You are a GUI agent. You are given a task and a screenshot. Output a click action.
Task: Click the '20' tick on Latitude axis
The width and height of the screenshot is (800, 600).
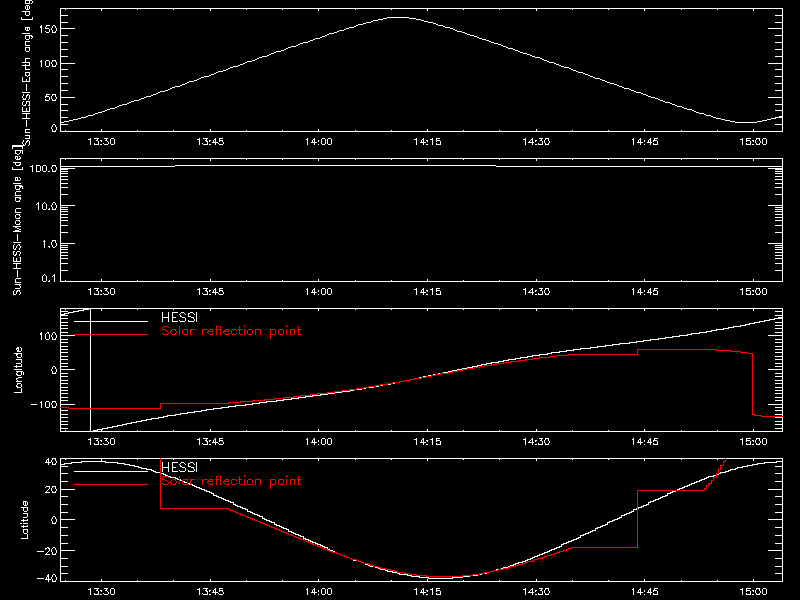point(51,490)
